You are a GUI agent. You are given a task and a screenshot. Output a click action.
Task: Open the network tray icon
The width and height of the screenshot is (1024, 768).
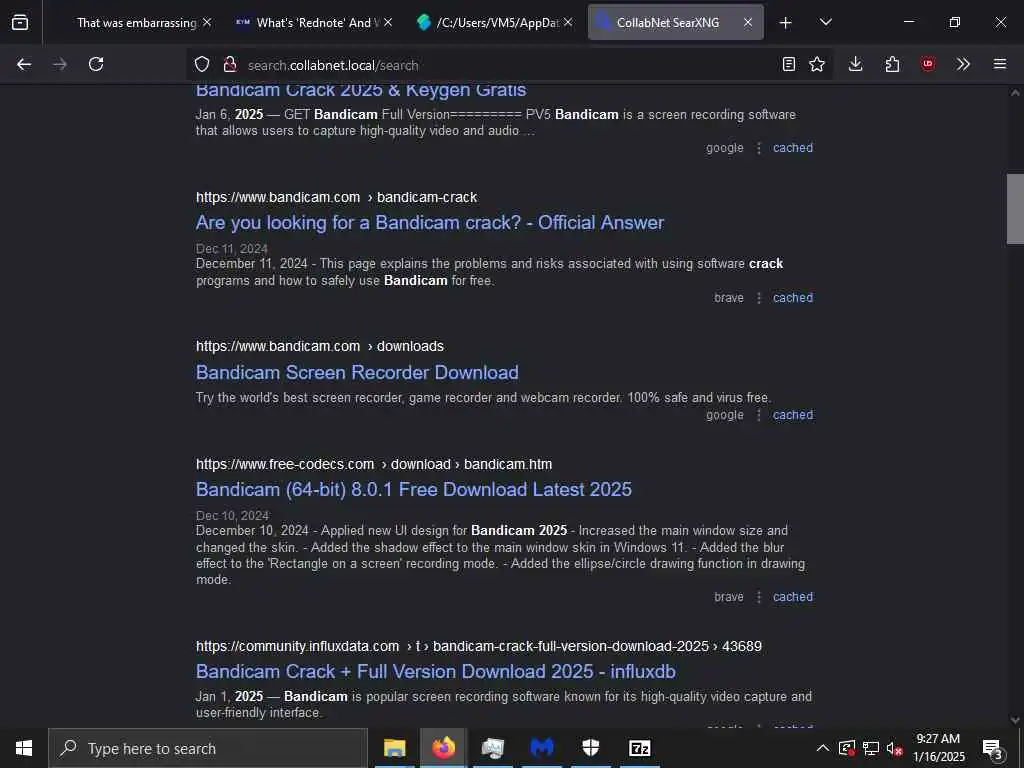click(871, 748)
